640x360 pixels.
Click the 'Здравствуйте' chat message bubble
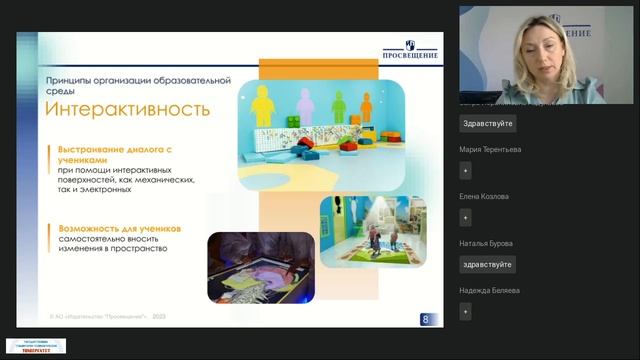coord(488,123)
